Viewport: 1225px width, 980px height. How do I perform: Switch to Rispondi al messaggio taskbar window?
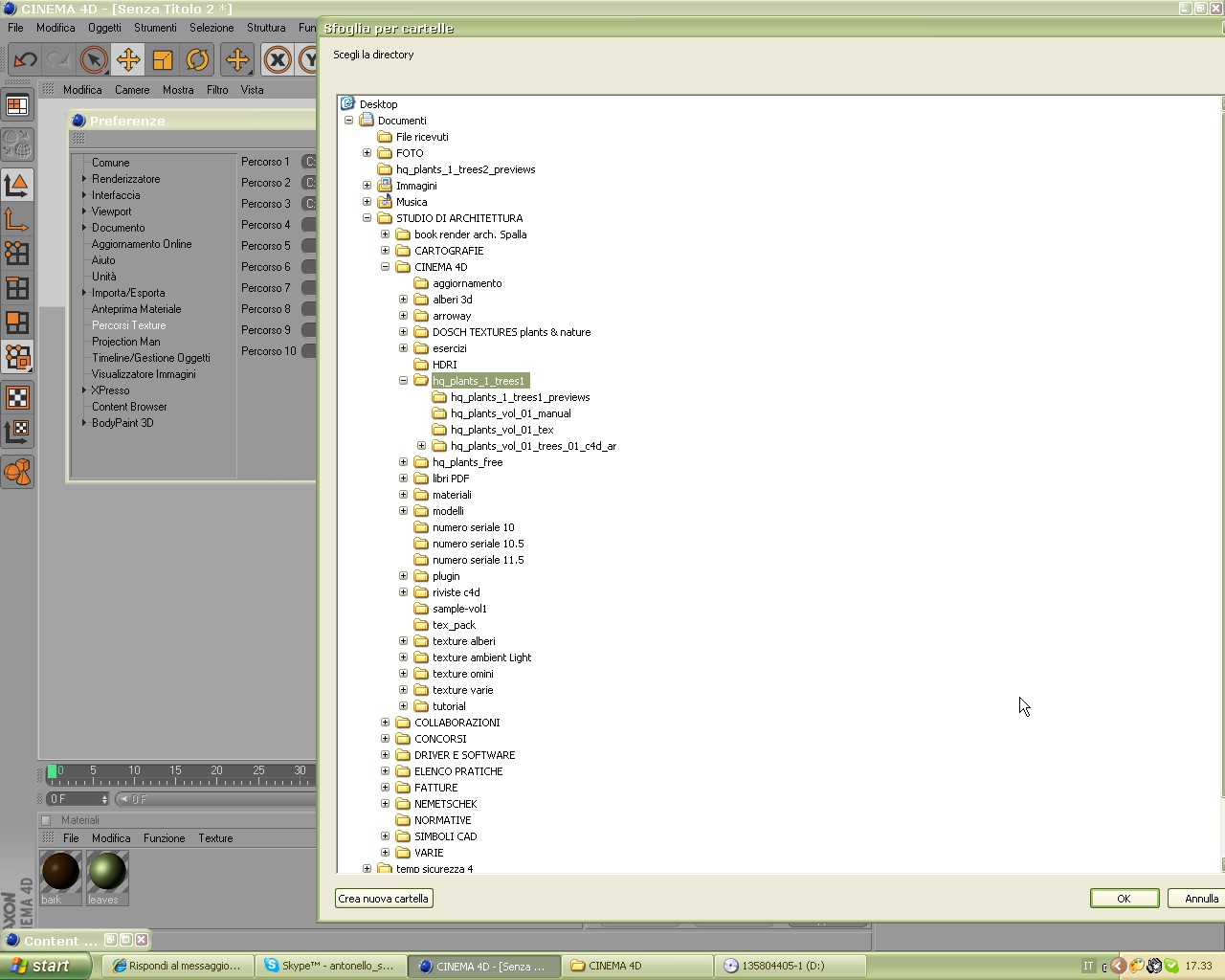coord(180,966)
